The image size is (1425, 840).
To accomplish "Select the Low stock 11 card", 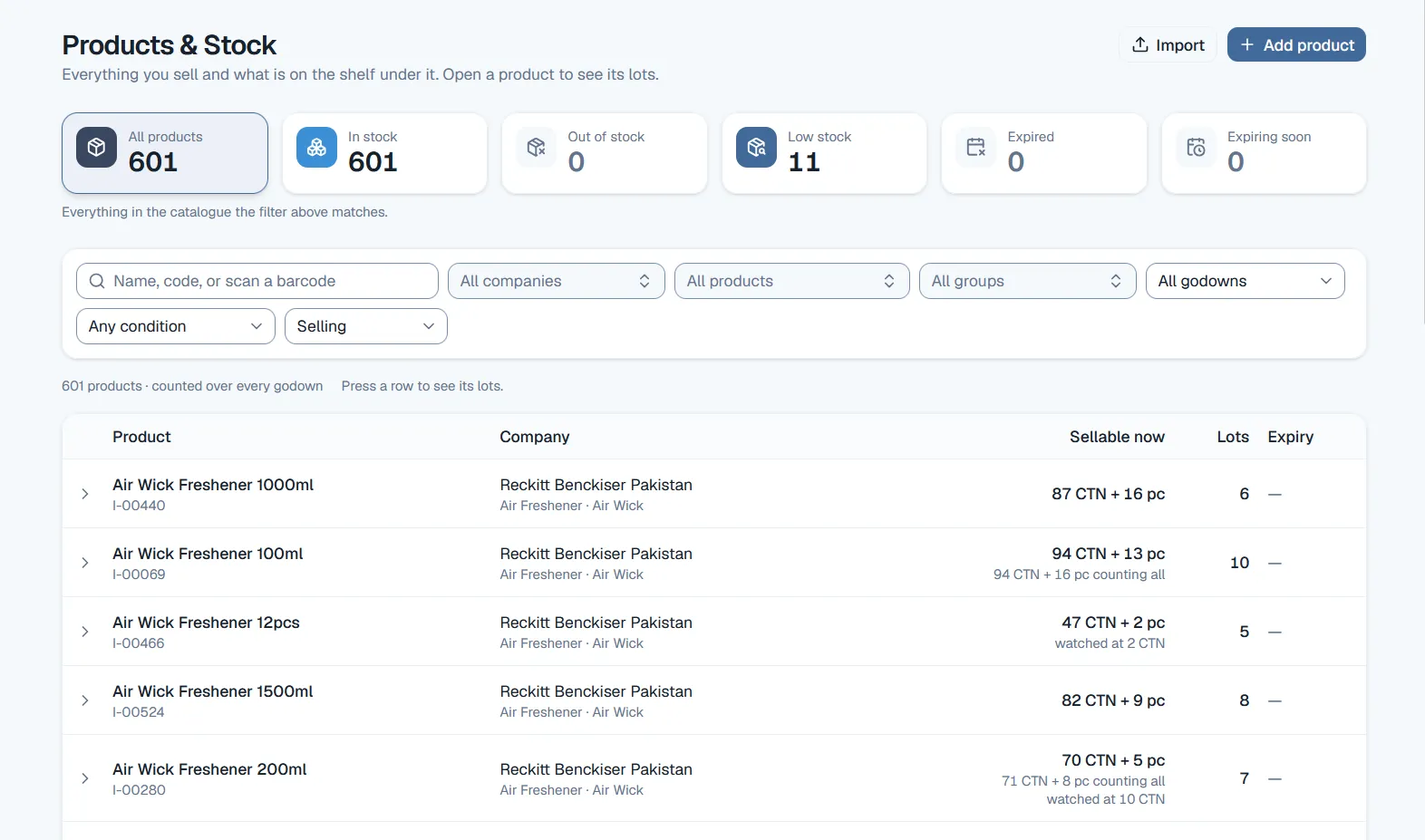I will coord(825,153).
